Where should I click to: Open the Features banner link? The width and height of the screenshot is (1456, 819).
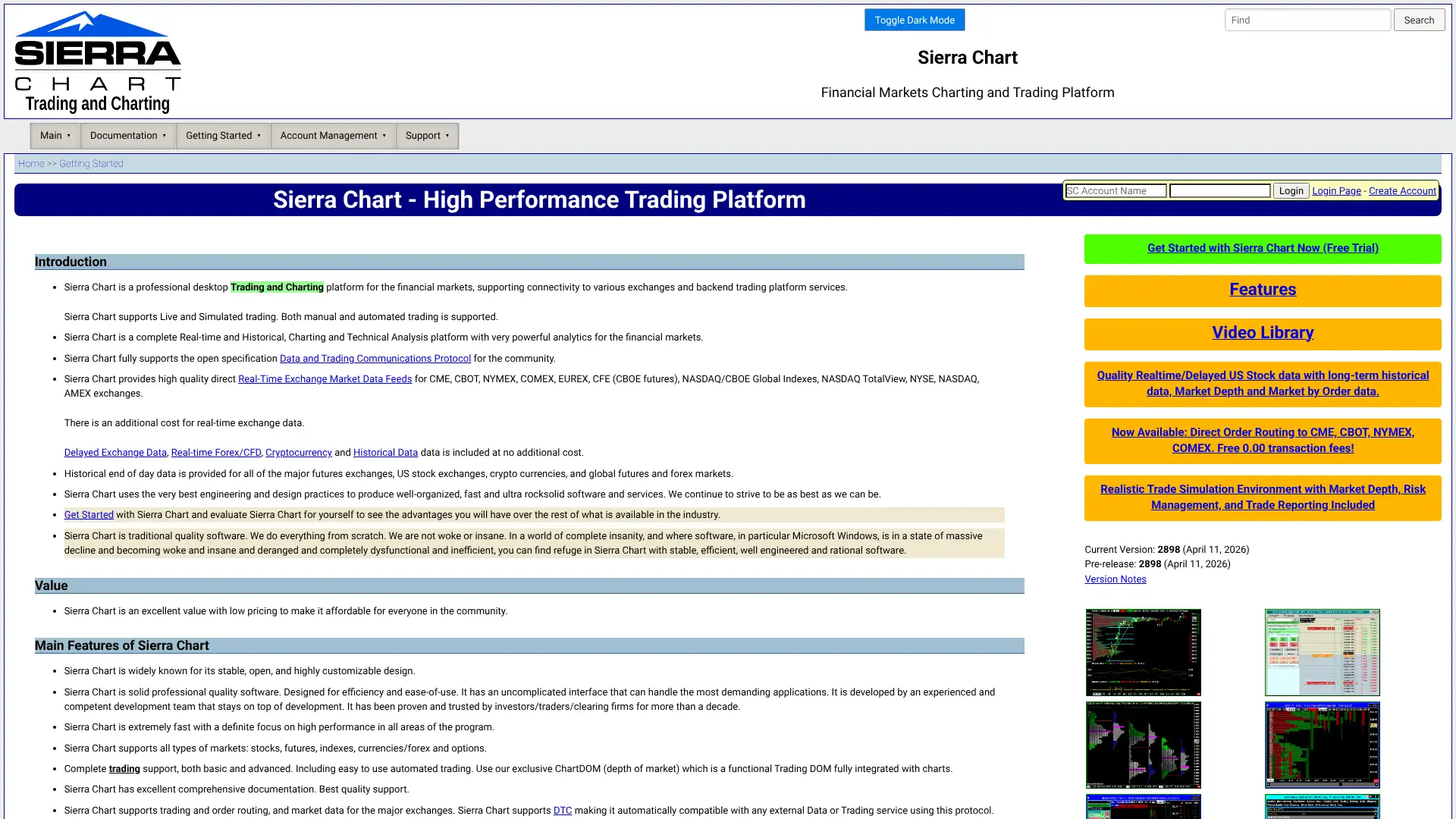tap(1263, 290)
